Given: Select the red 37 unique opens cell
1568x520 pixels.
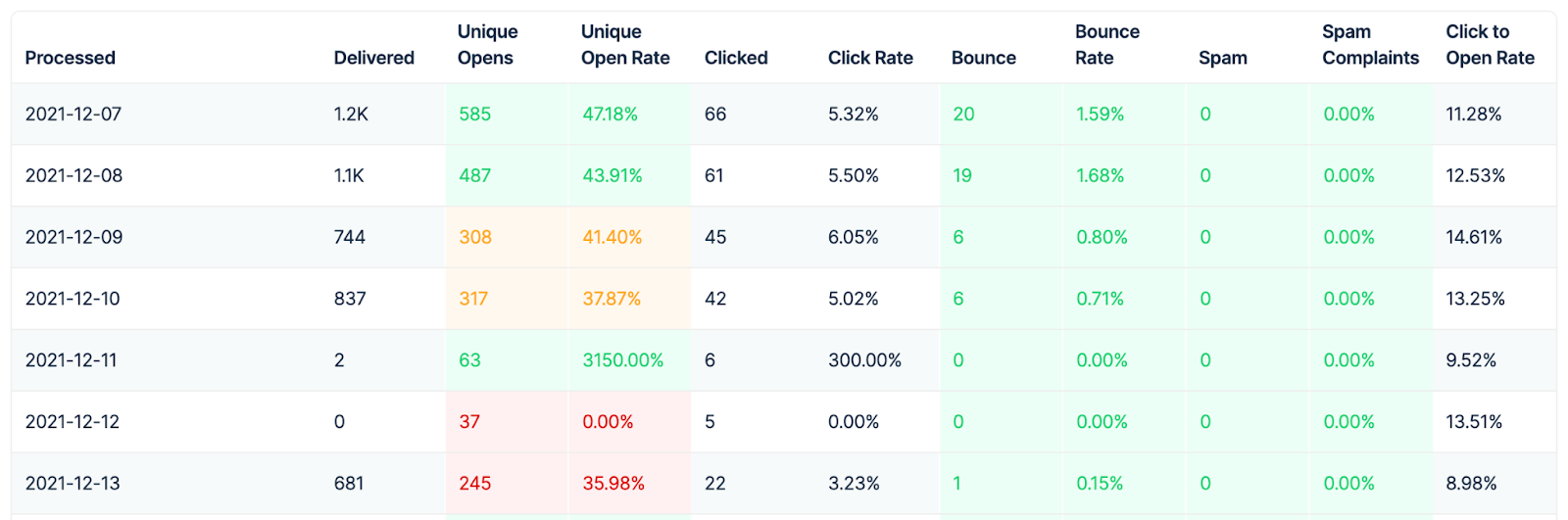Looking at the screenshot, I should click(469, 422).
